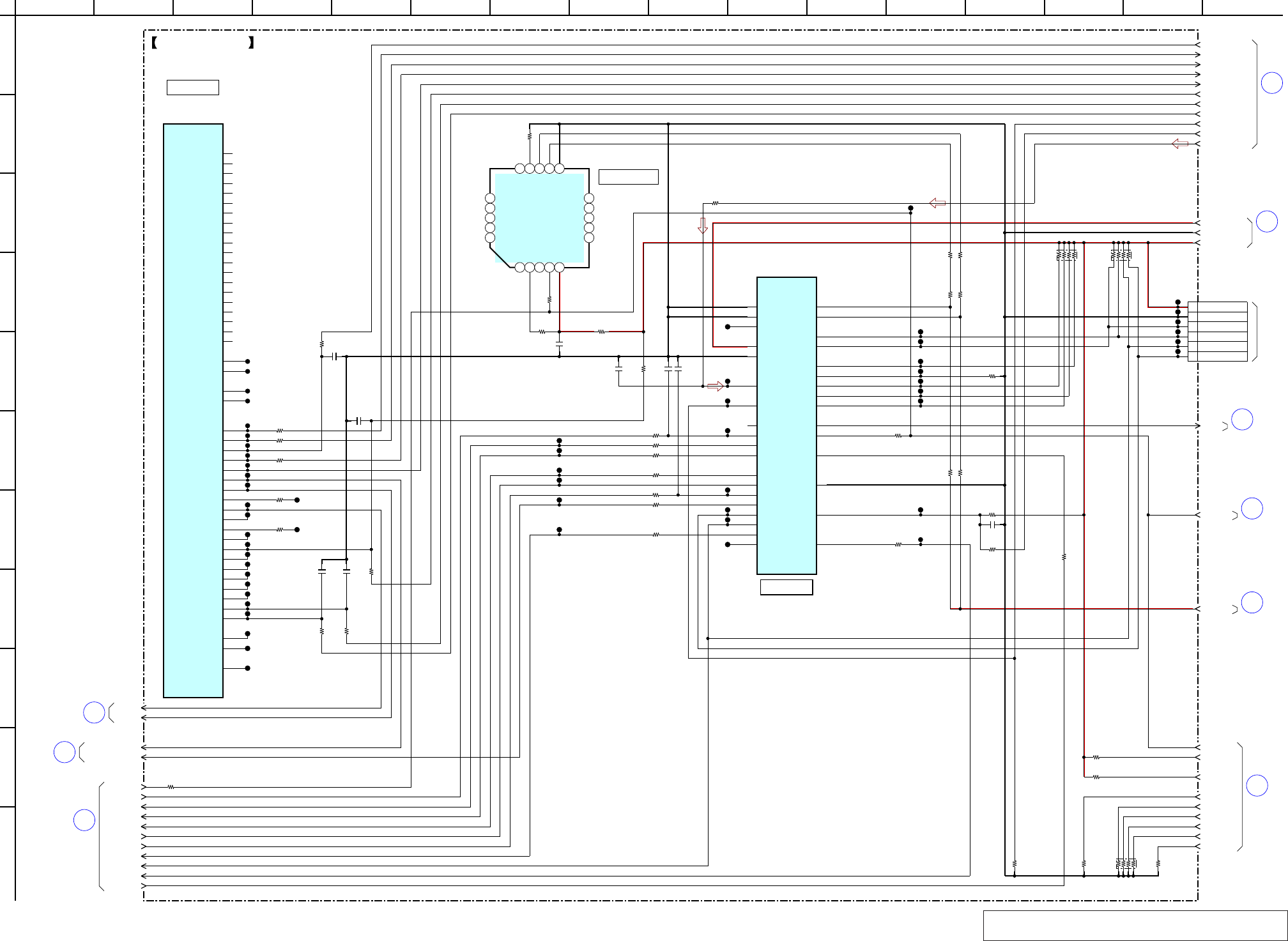Click the blue circle beside the large bottom-right bracket

coord(1257,786)
